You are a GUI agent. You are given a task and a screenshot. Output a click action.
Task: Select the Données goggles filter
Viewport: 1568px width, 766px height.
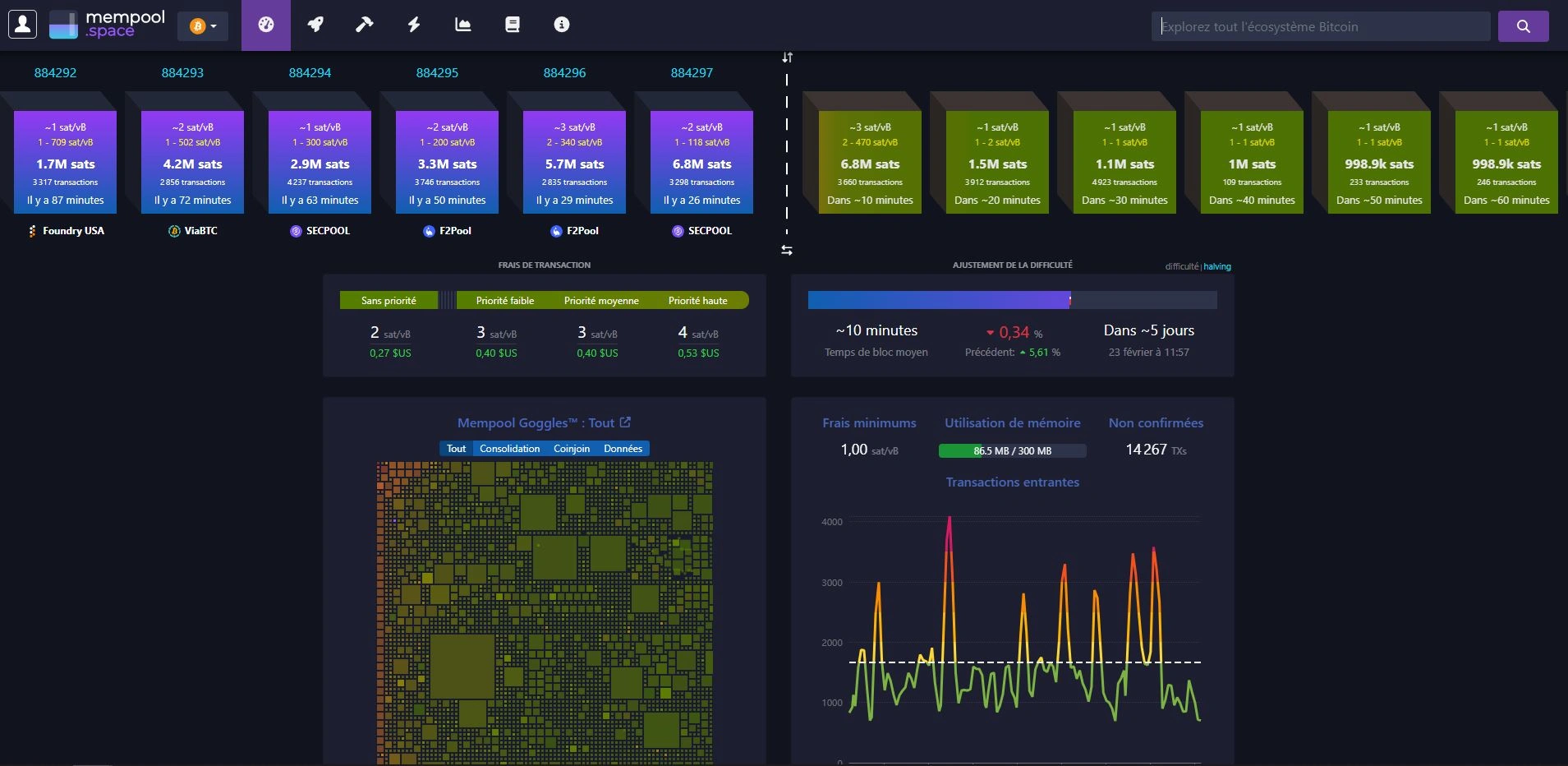point(623,449)
